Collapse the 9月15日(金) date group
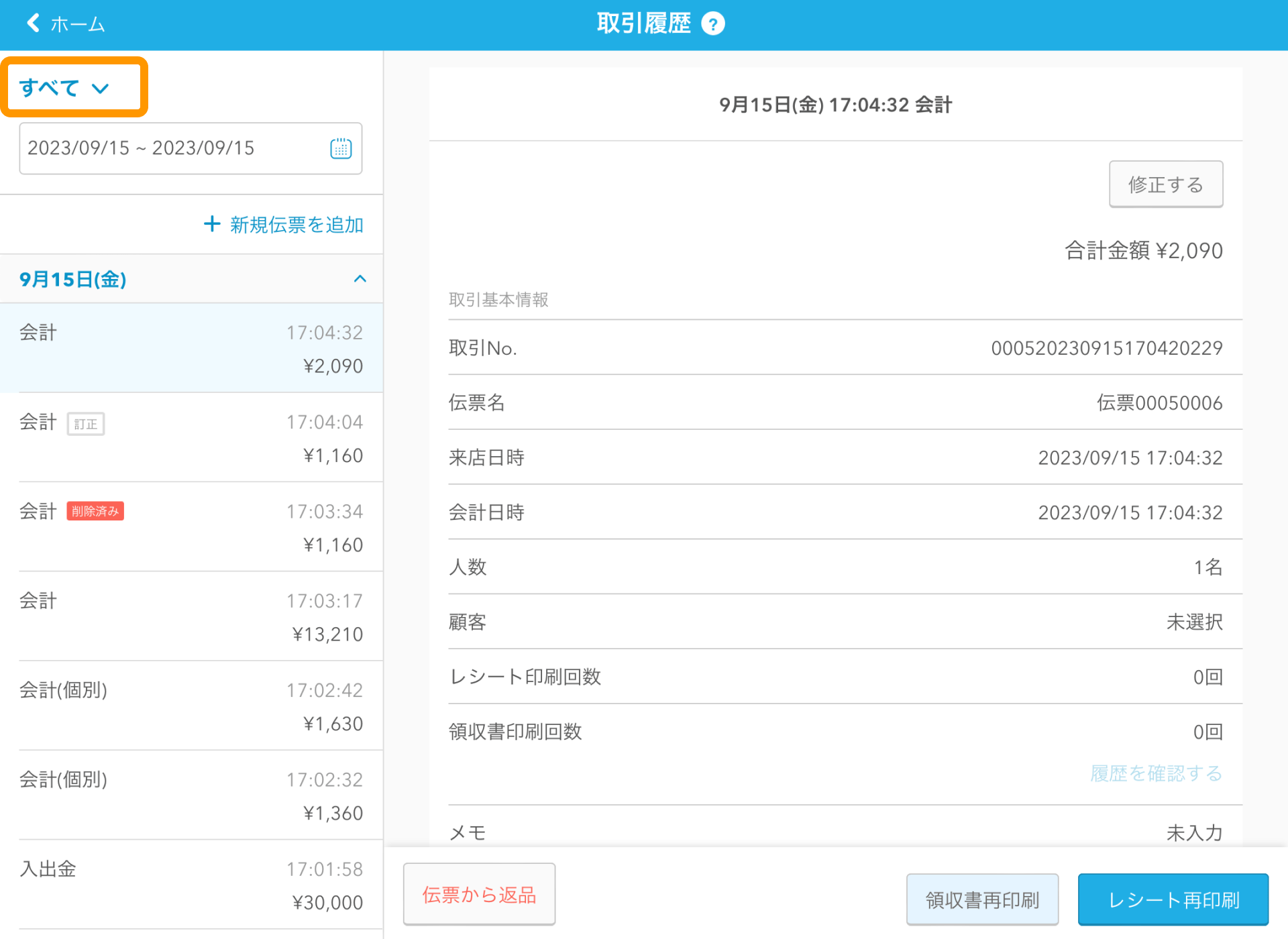 click(x=360, y=279)
